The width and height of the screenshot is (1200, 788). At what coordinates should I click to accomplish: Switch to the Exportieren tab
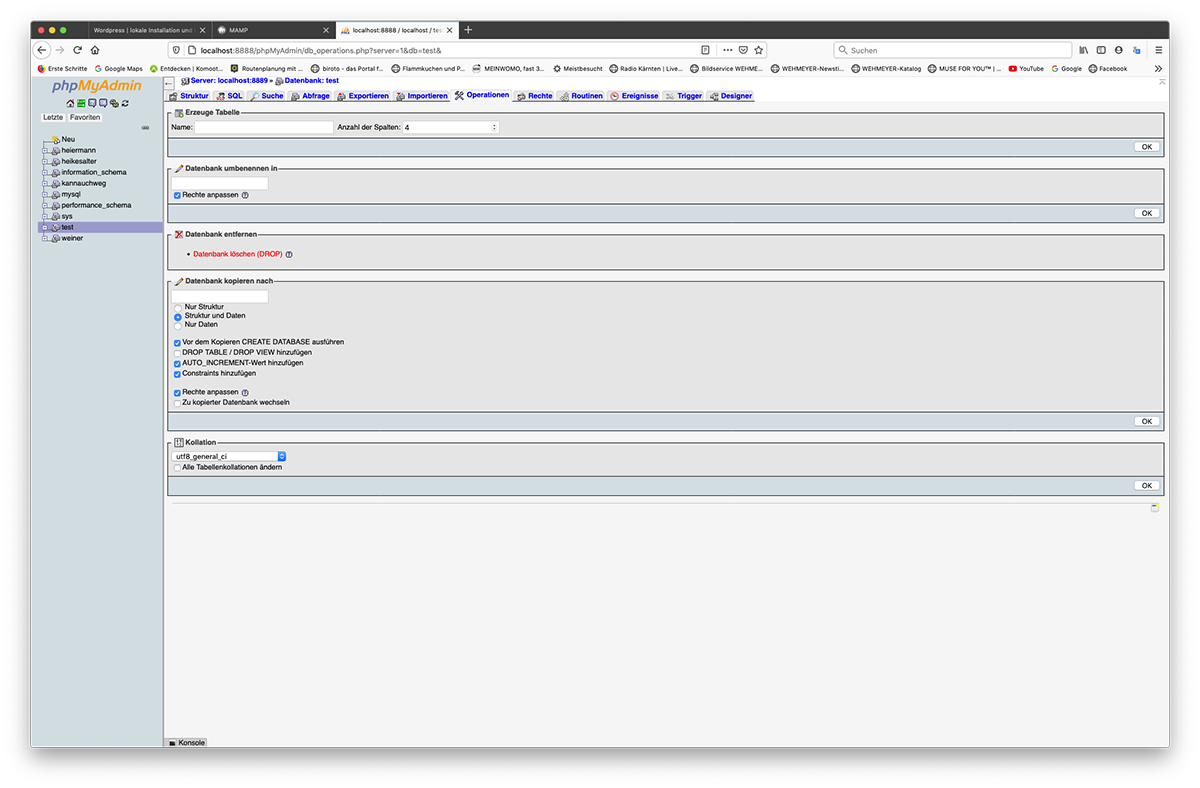363,96
